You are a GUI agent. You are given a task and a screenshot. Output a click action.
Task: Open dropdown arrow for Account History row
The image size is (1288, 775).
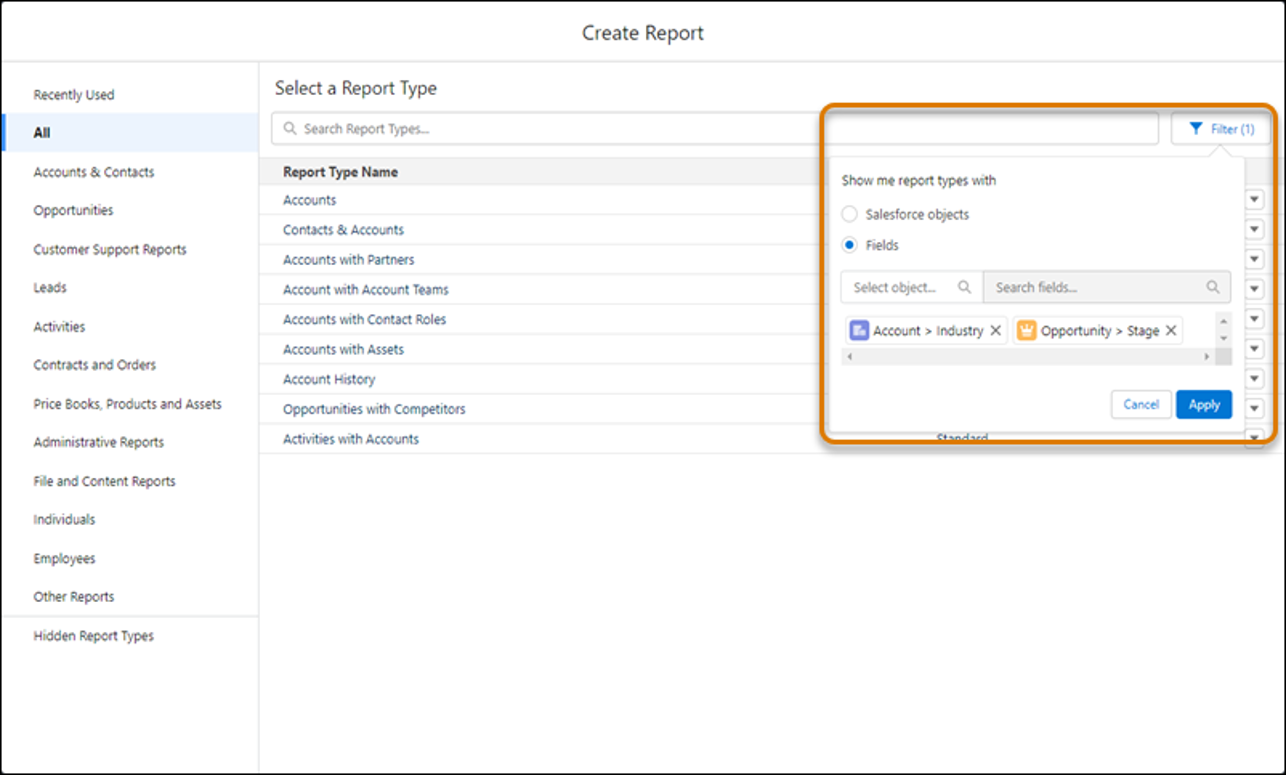(x=1255, y=380)
